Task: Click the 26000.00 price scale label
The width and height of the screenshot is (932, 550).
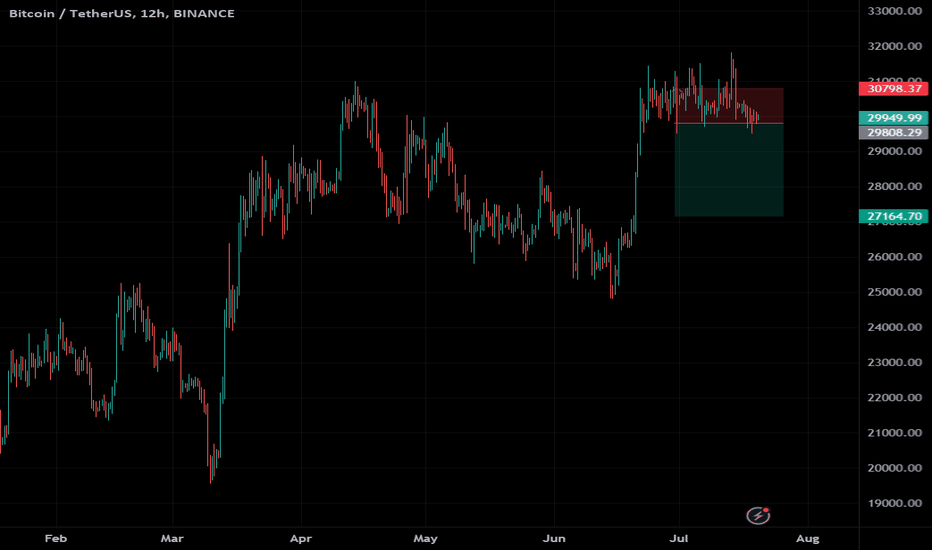Action: [x=895, y=257]
